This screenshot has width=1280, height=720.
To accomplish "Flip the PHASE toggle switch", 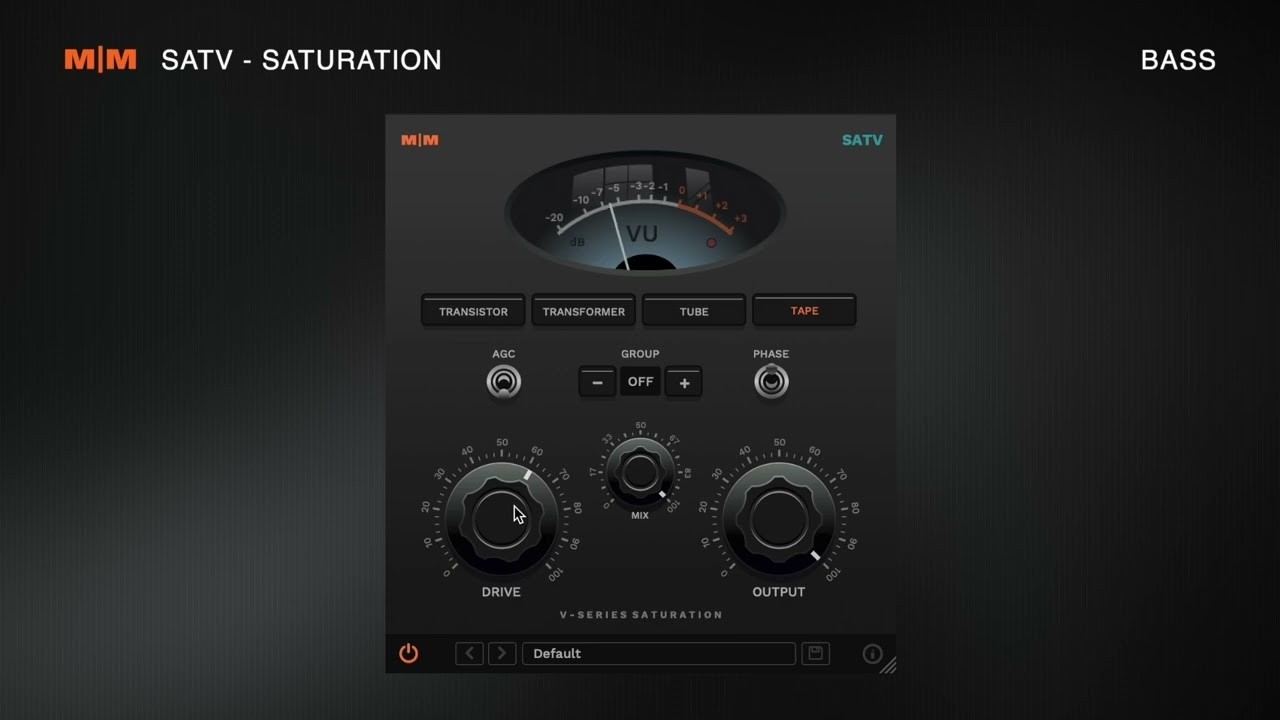I will point(771,382).
